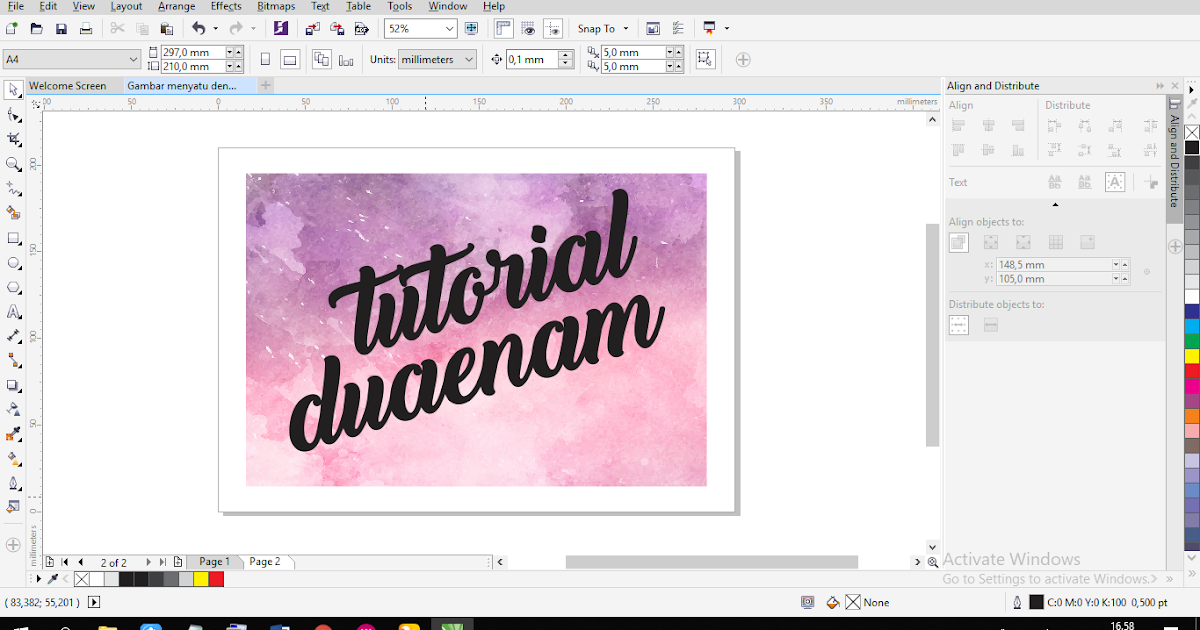Open the Arrange menu
1200x630 pixels.
tap(176, 6)
